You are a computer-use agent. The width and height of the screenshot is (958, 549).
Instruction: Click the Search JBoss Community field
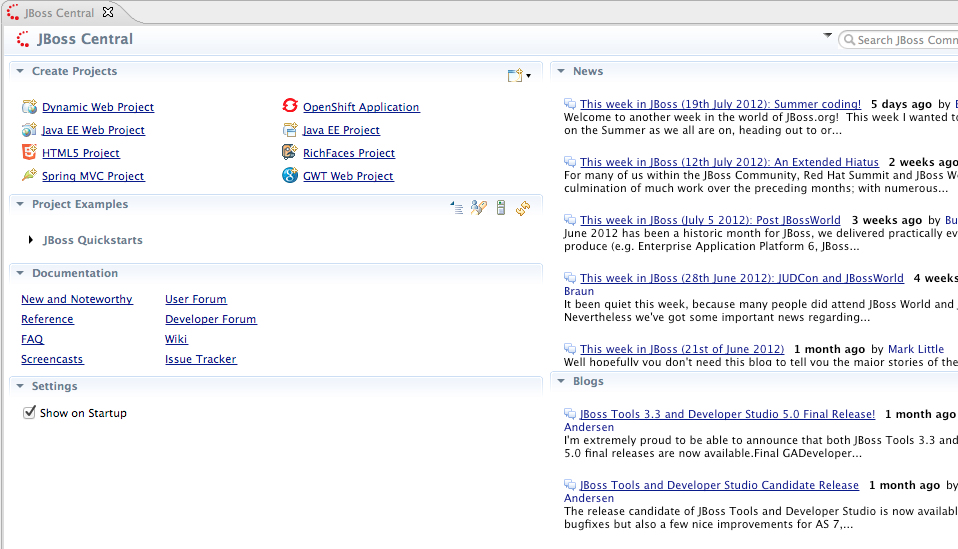900,40
